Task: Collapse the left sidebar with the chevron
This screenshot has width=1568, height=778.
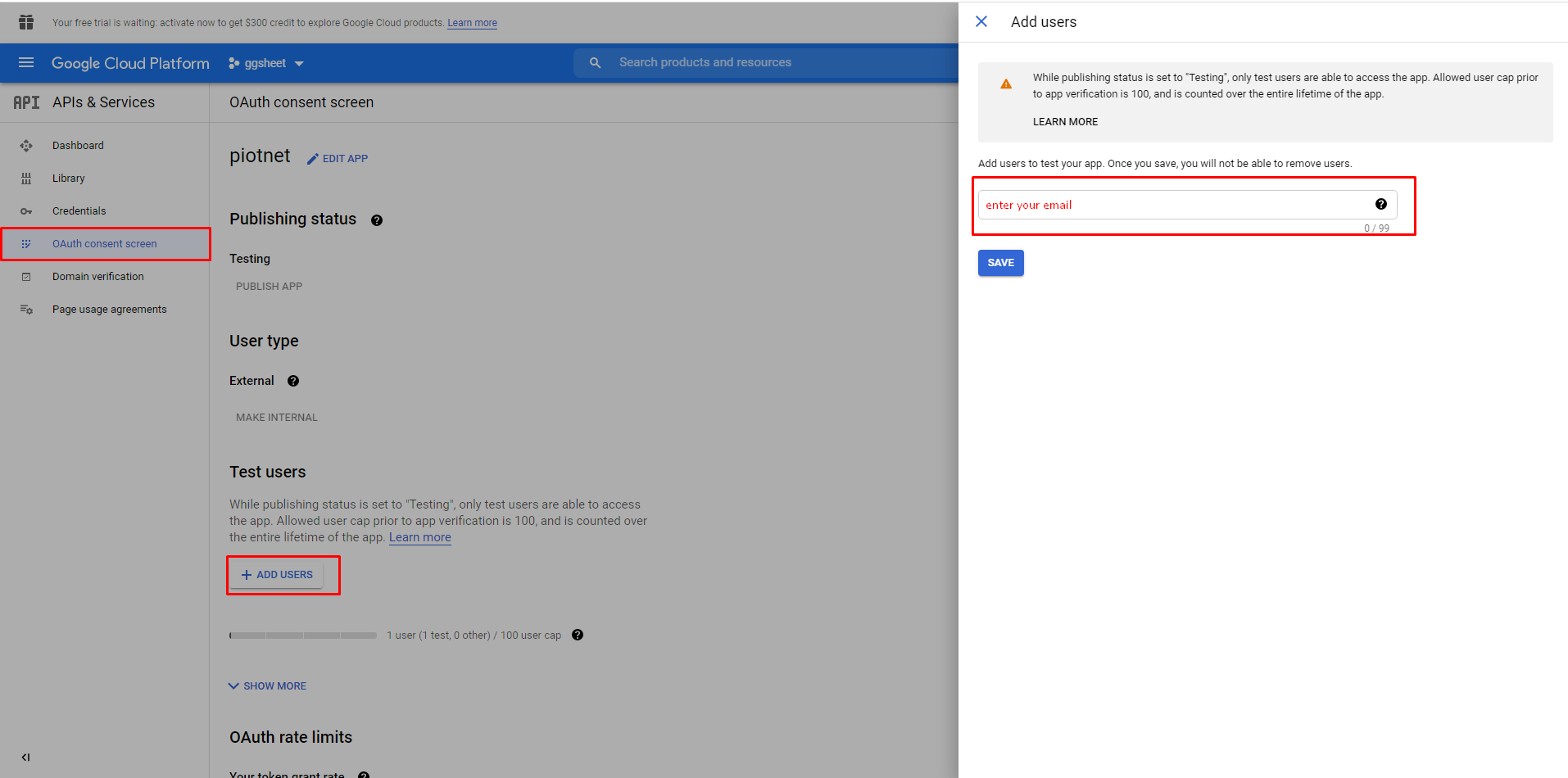Action: [25, 758]
